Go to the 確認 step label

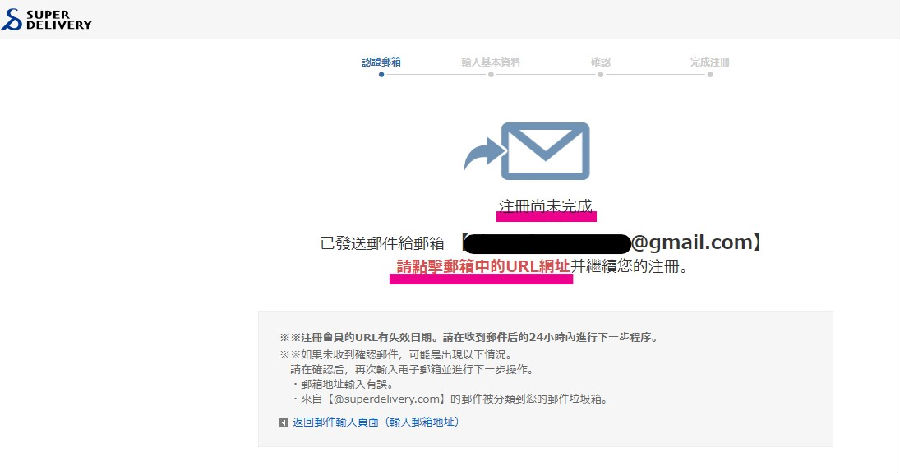coord(600,62)
